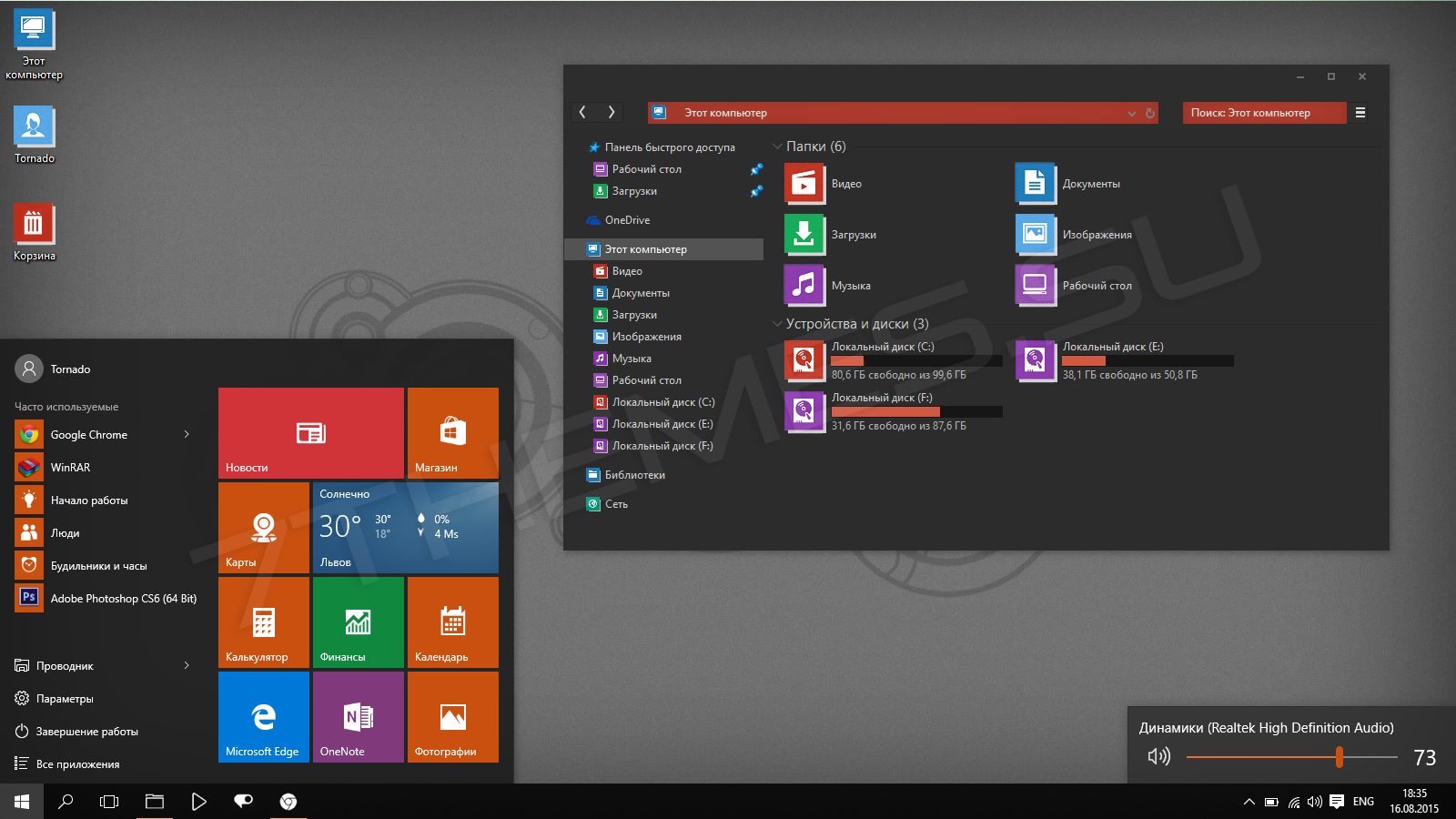
Task: Open the Календарь tile
Action: 453,622
